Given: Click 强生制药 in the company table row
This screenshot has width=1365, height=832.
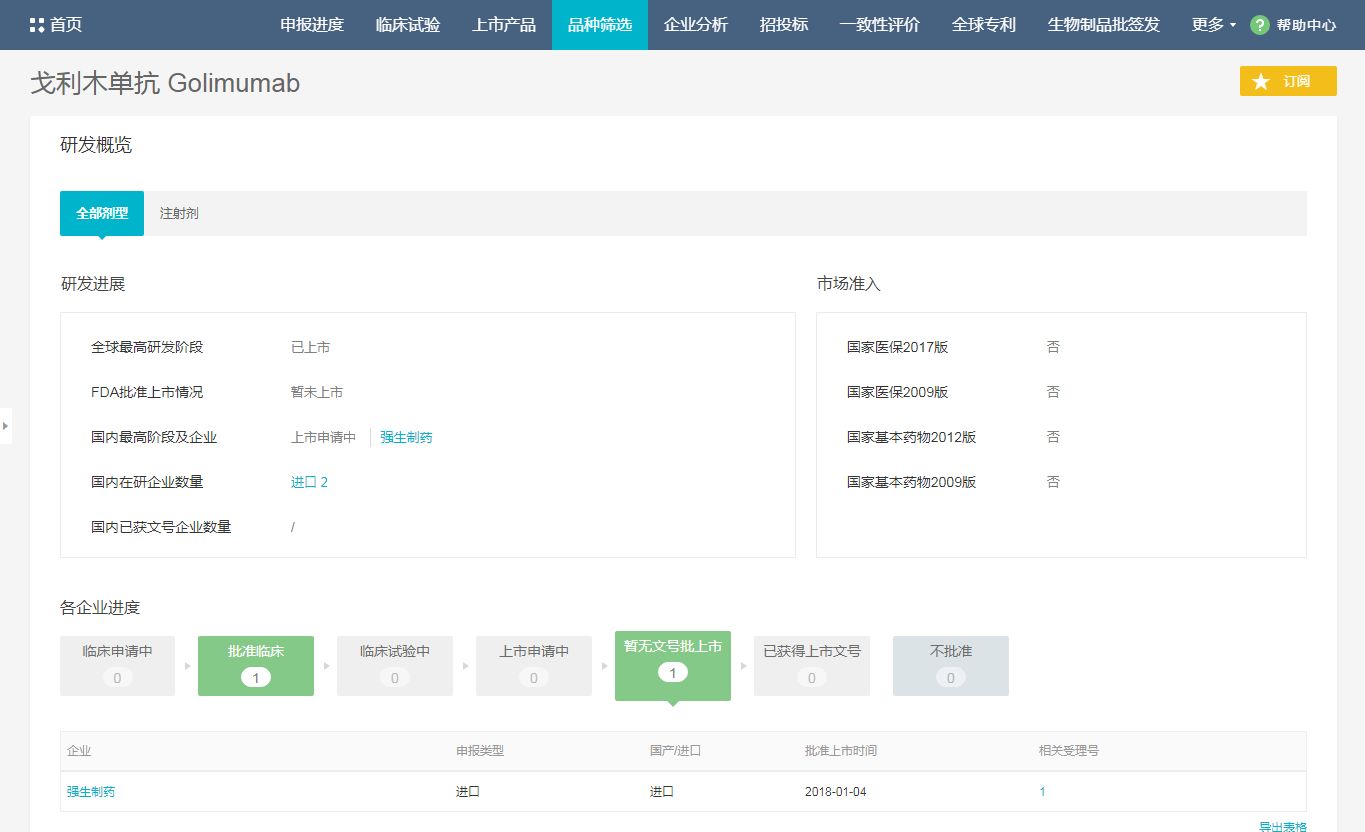Looking at the screenshot, I should [x=91, y=791].
